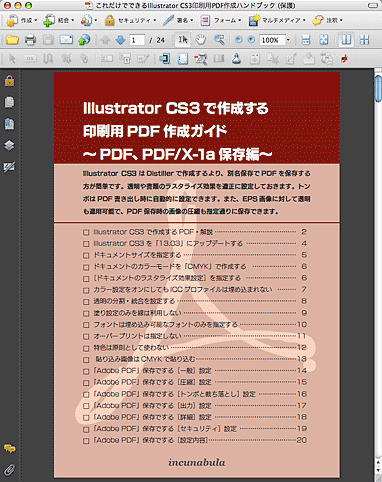382x482 pixels.
Task: Click contents entry '透明の分割・統合を設定する'
Action: pos(134,301)
